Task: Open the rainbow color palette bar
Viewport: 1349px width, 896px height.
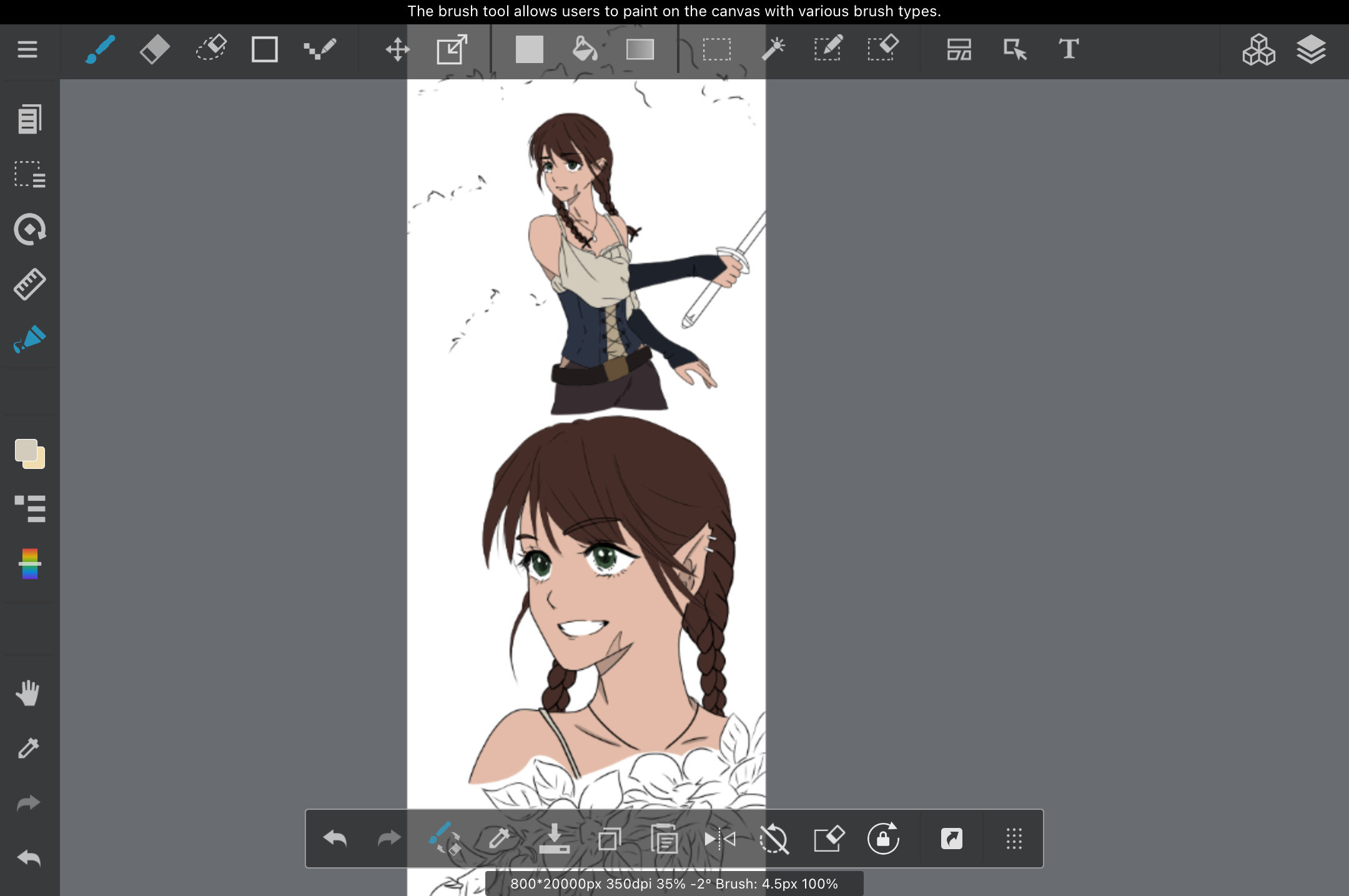Action: point(29,564)
